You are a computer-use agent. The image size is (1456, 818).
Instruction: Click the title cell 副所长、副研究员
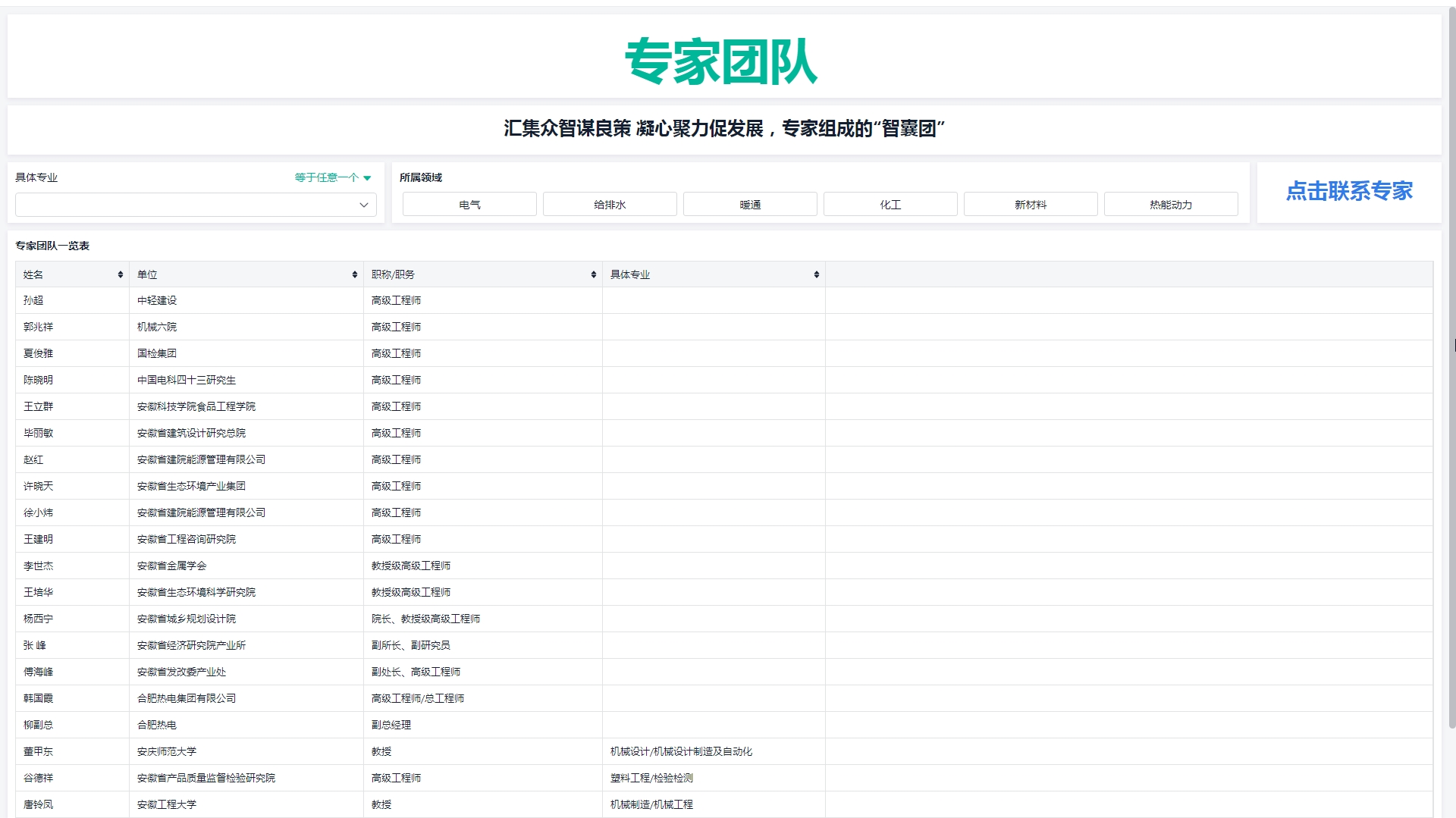[483, 645]
